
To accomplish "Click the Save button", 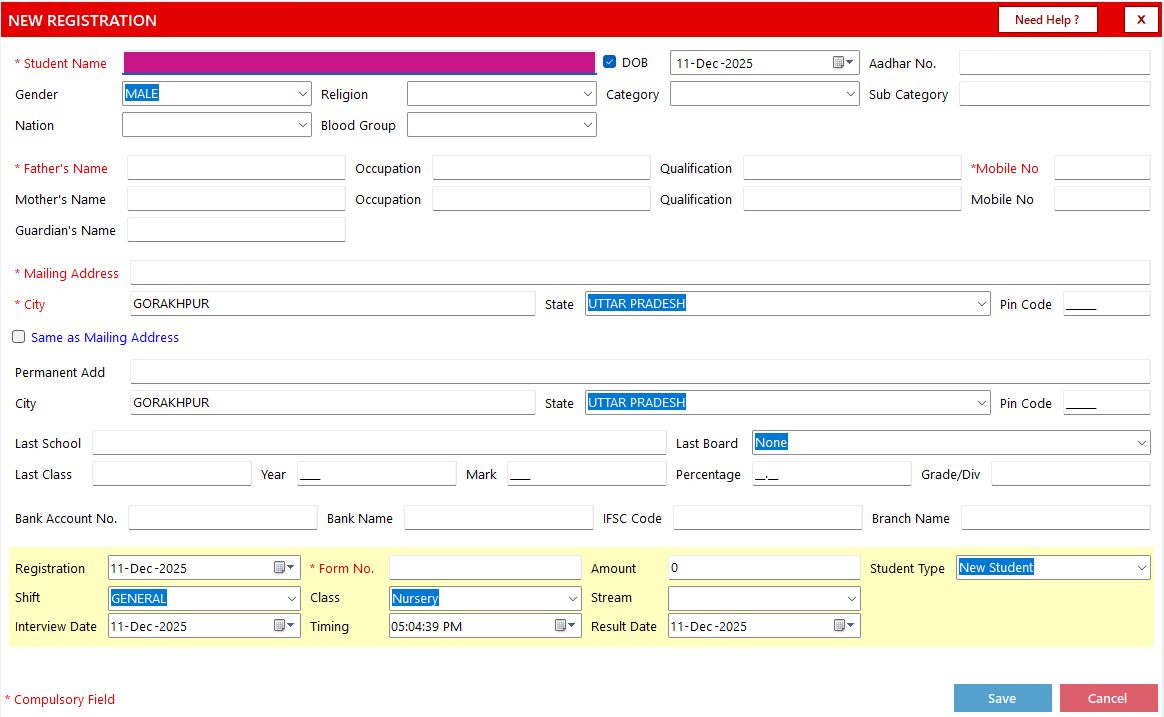I will [x=1002, y=698].
